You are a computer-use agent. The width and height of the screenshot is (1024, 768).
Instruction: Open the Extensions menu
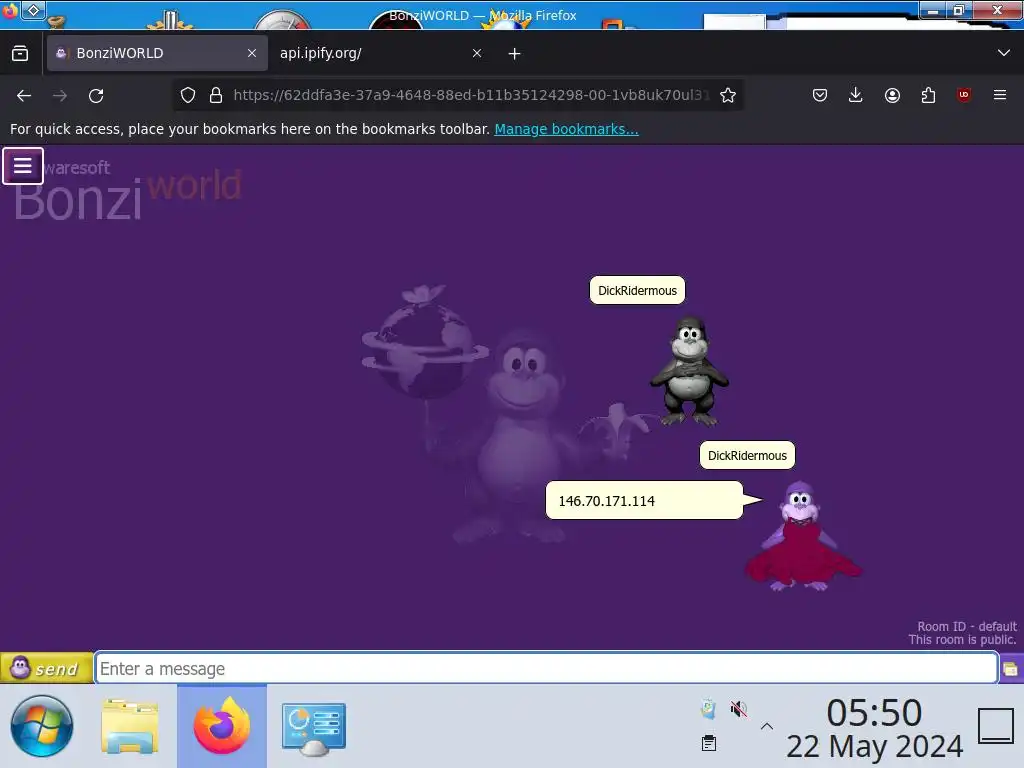[x=928, y=95]
